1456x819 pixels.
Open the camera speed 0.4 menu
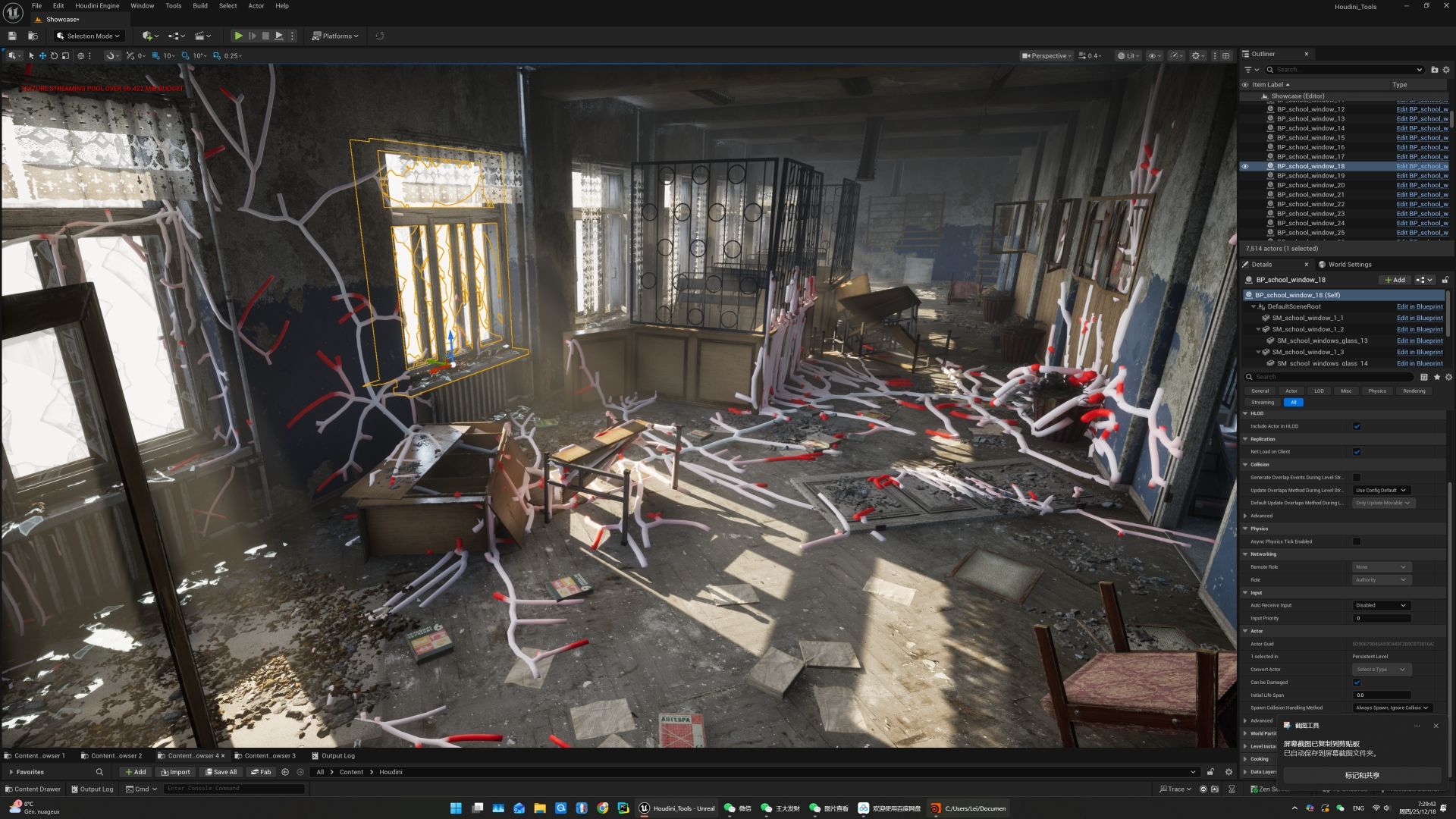pos(1090,55)
